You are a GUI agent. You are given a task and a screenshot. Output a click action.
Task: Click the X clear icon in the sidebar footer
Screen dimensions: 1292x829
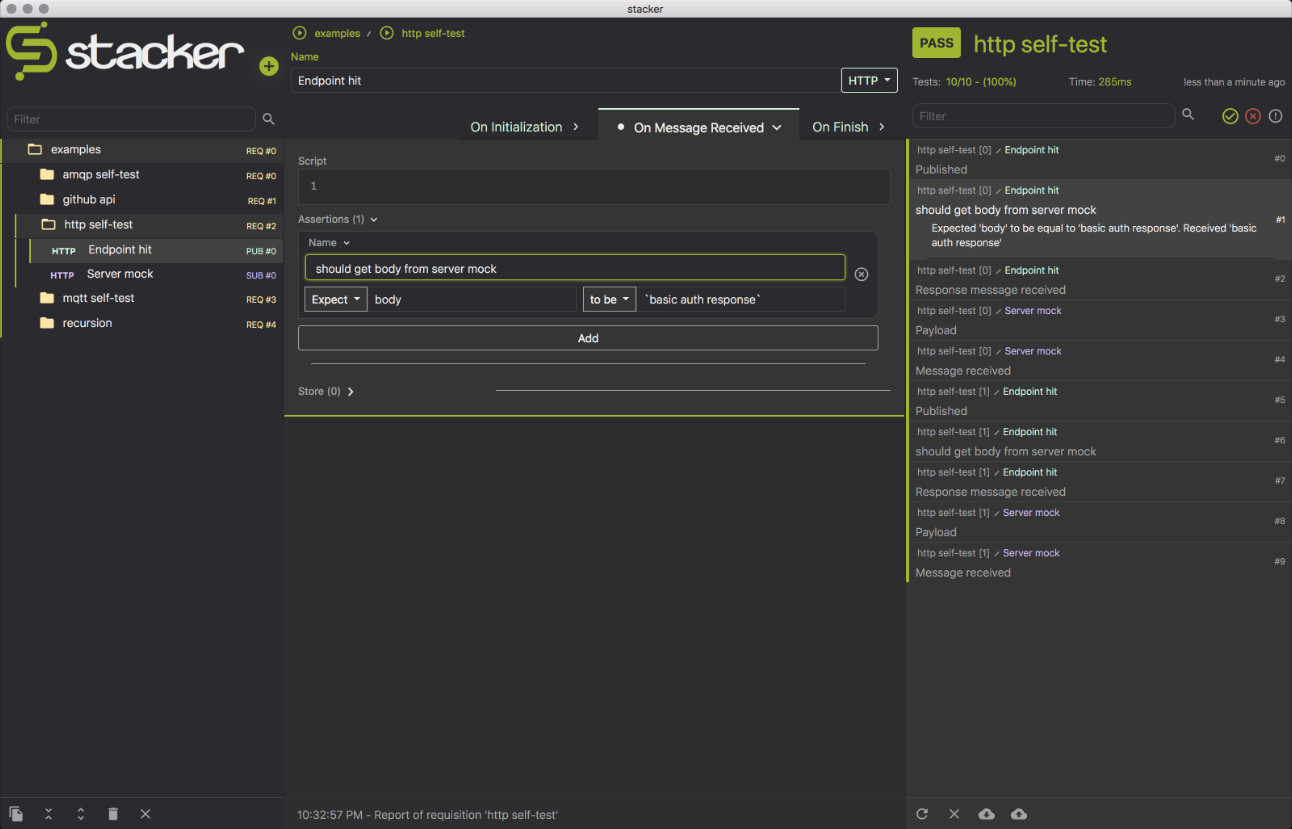tap(145, 814)
